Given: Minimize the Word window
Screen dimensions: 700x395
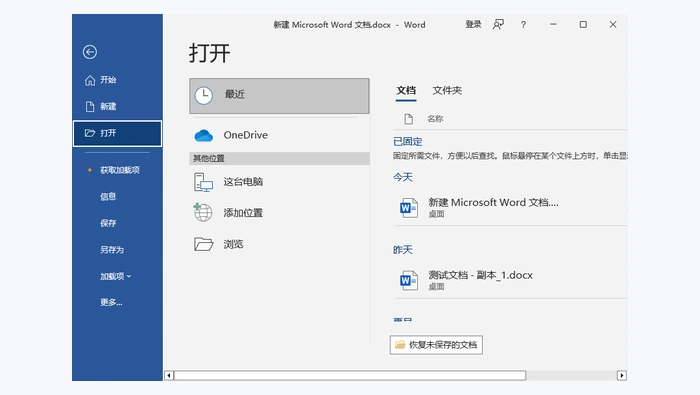Looking at the screenshot, I should (553, 25).
